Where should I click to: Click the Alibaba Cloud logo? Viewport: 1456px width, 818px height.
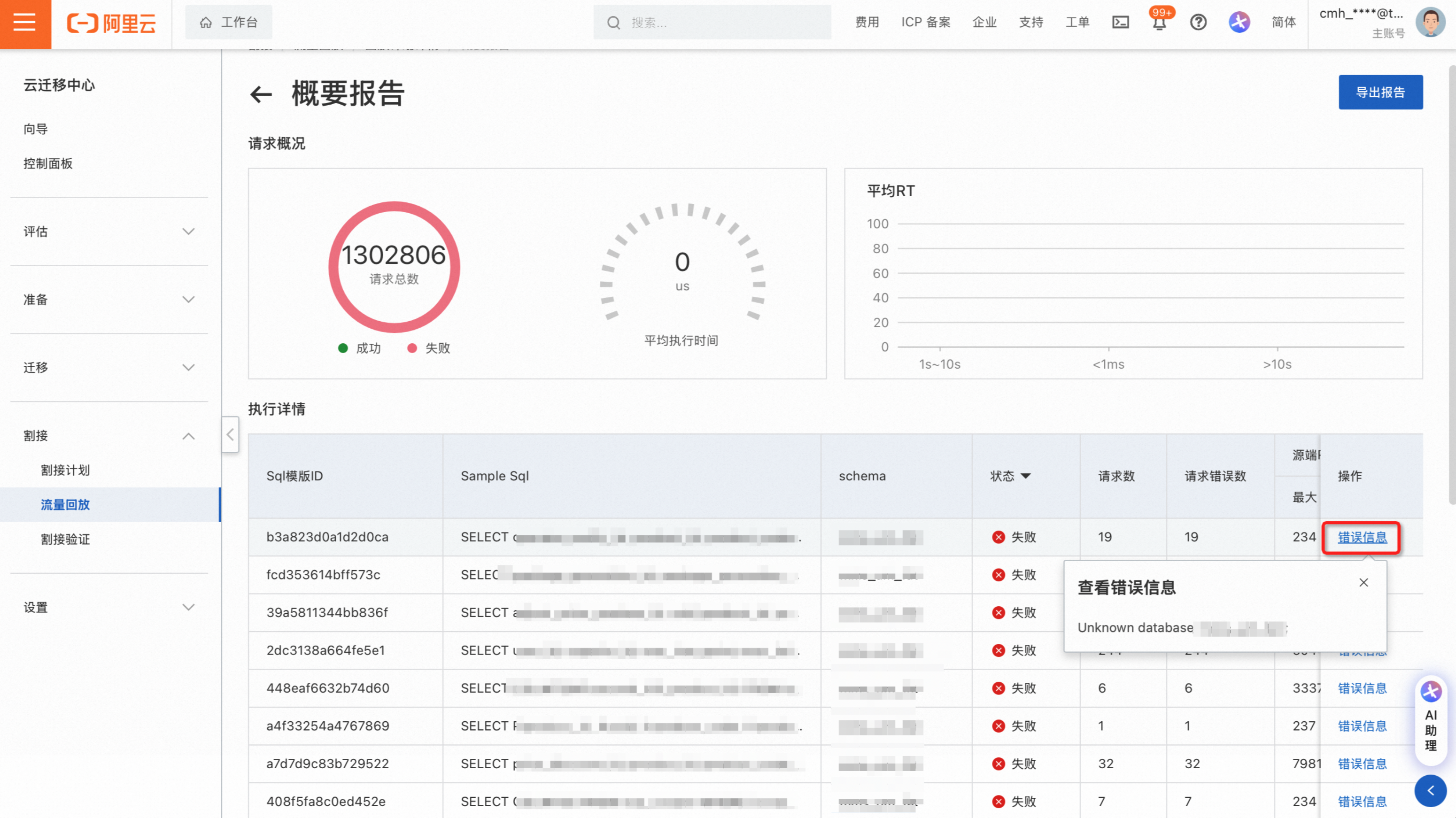click(111, 23)
